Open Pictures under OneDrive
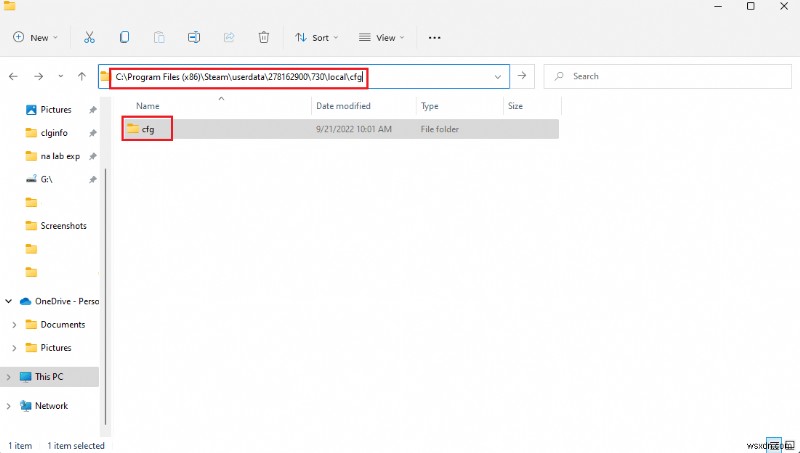 click(x=56, y=347)
